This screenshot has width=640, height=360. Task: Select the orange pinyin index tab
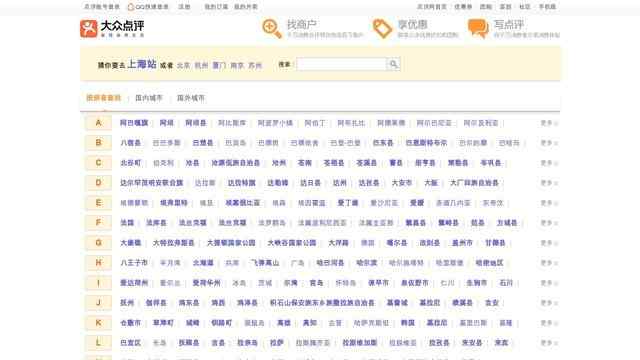[x=104, y=98]
